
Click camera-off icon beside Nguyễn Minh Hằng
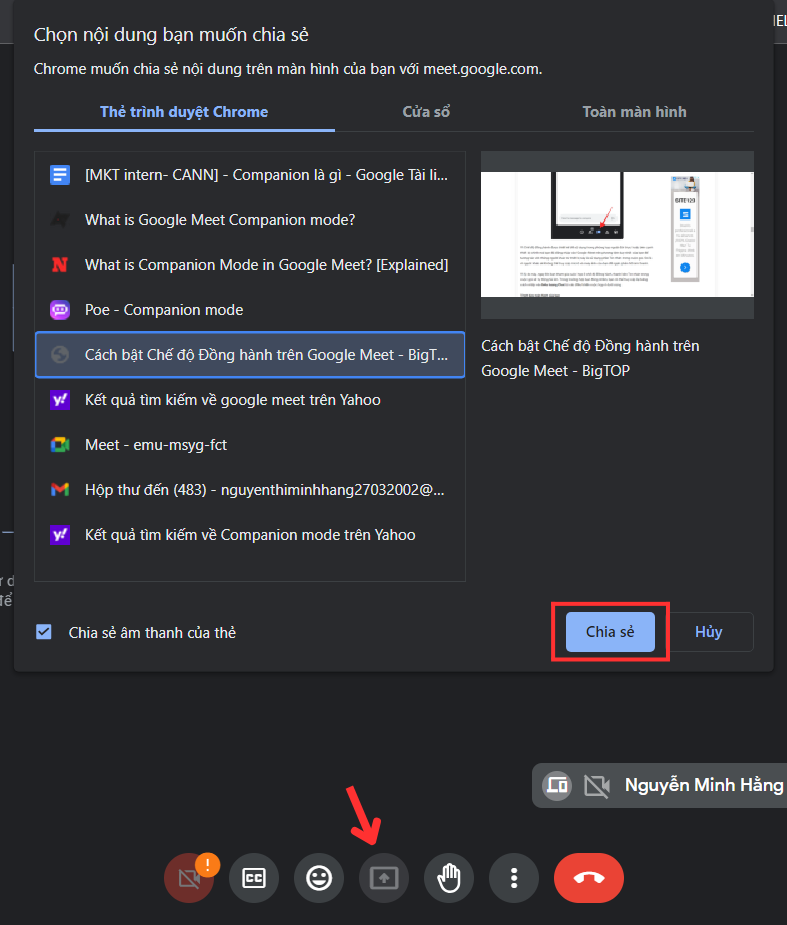597,786
